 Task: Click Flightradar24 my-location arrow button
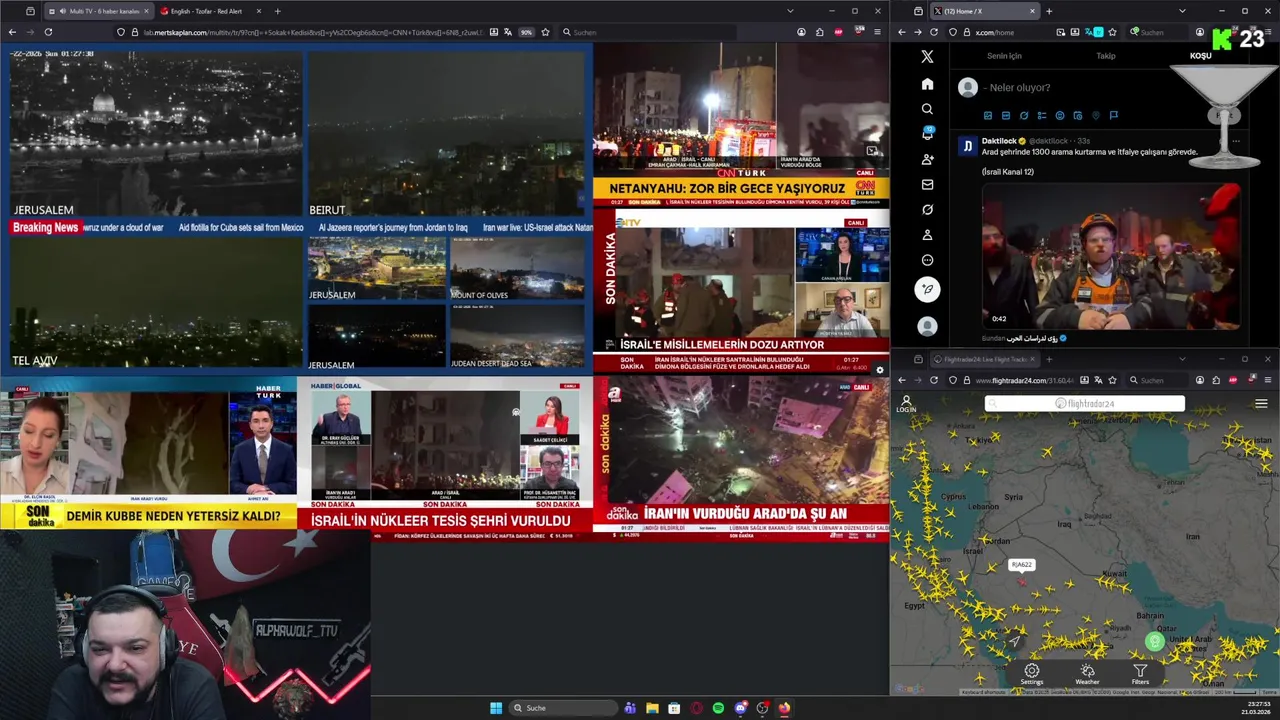[1014, 640]
